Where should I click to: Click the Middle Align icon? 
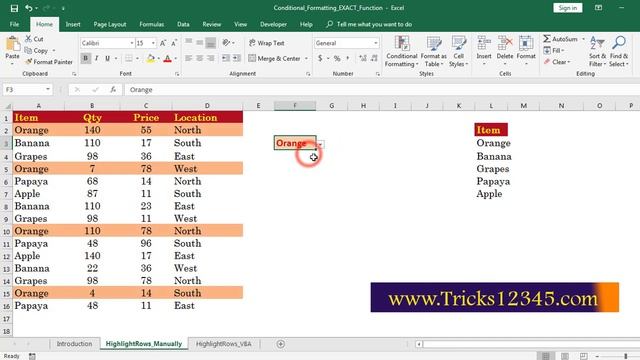(x=200, y=42)
